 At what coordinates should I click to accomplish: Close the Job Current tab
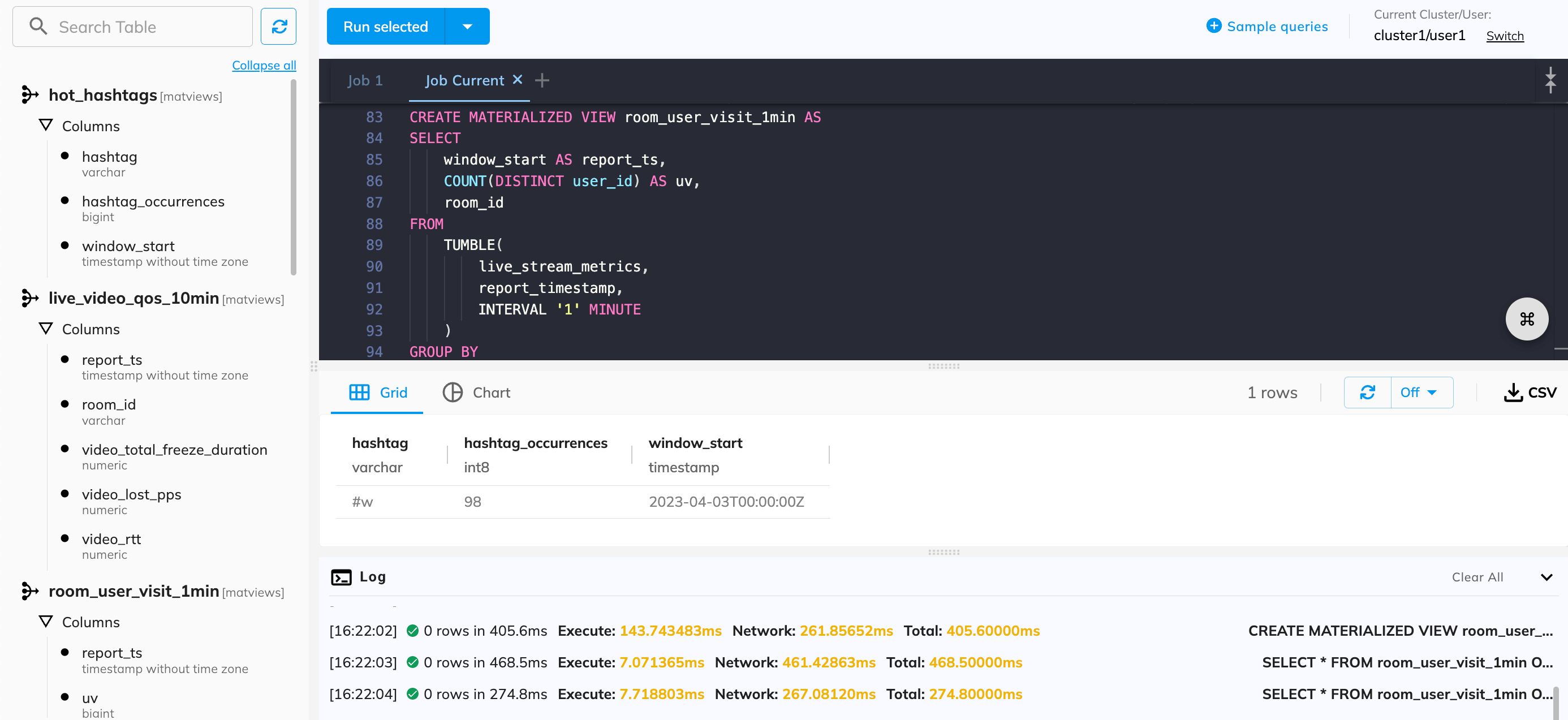(518, 80)
